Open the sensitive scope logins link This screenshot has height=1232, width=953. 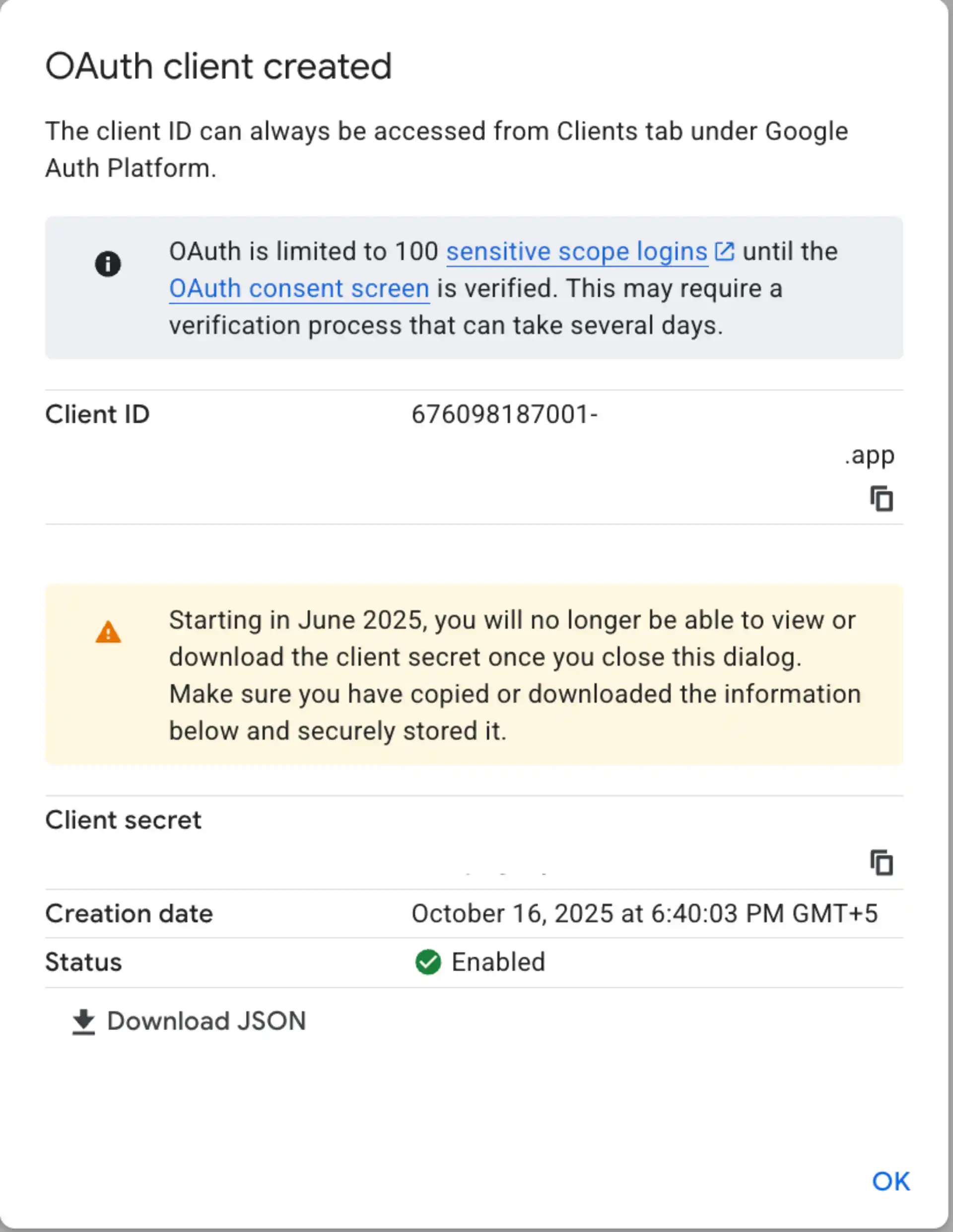point(576,252)
